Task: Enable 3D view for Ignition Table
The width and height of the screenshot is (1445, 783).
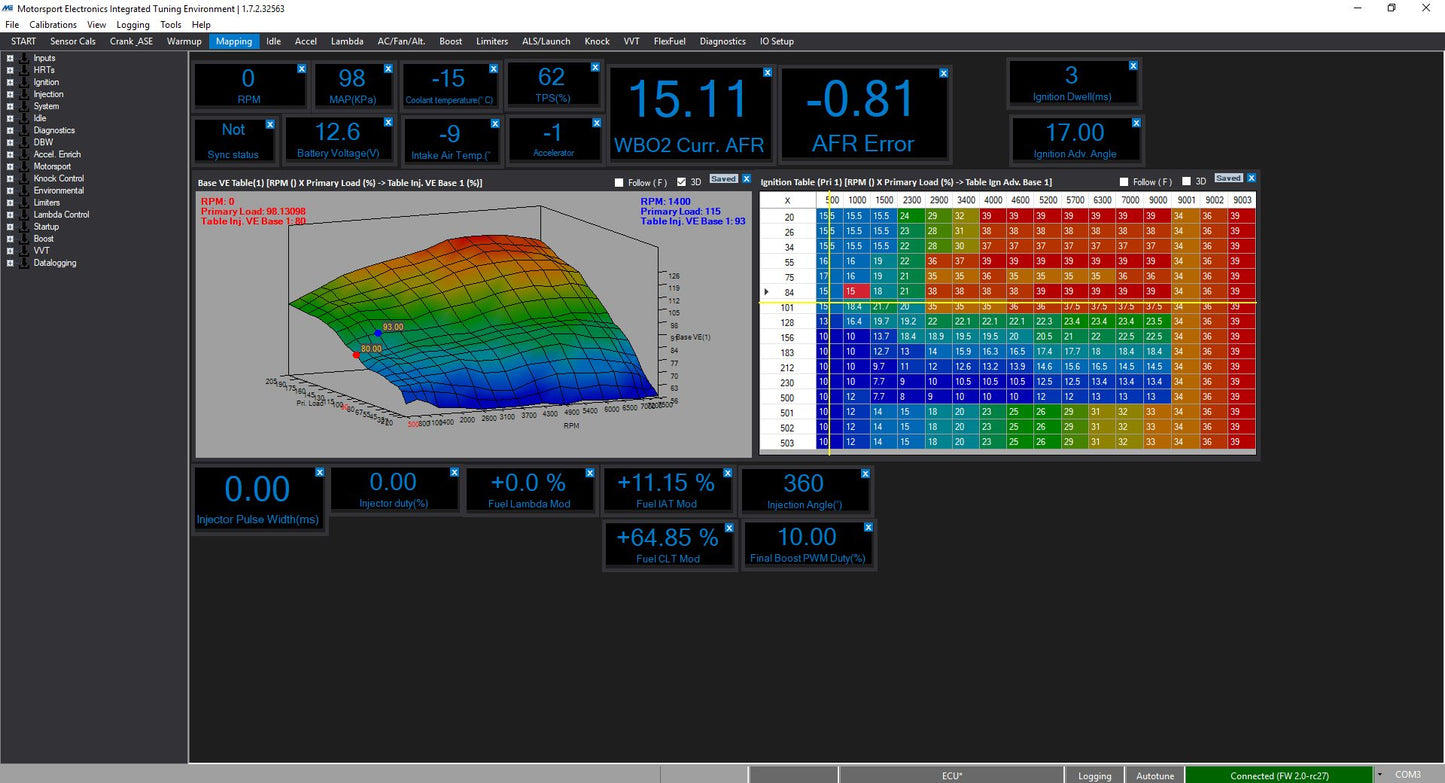Action: coord(1187,182)
